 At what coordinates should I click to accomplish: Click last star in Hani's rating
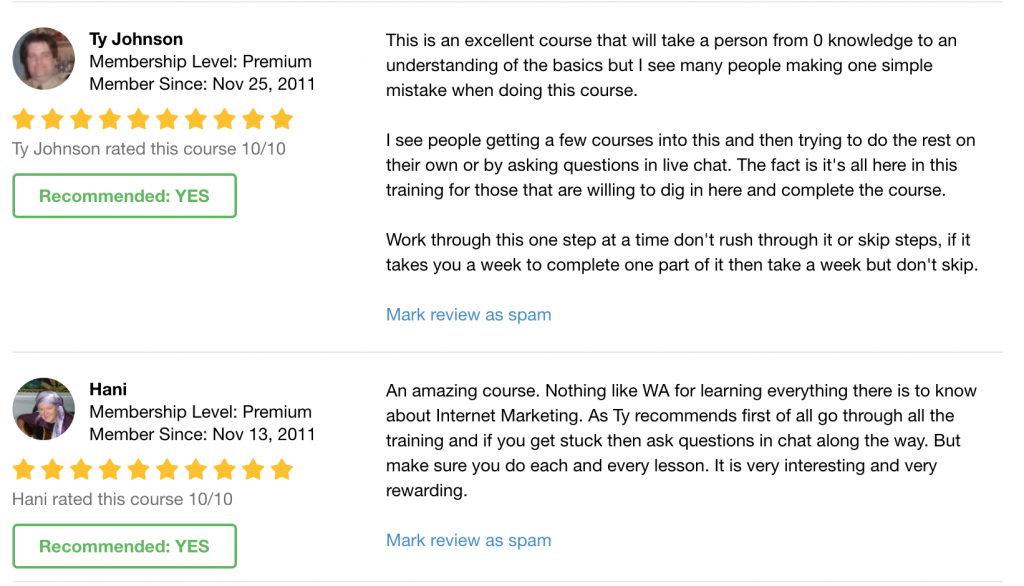pyautogui.click(x=282, y=469)
